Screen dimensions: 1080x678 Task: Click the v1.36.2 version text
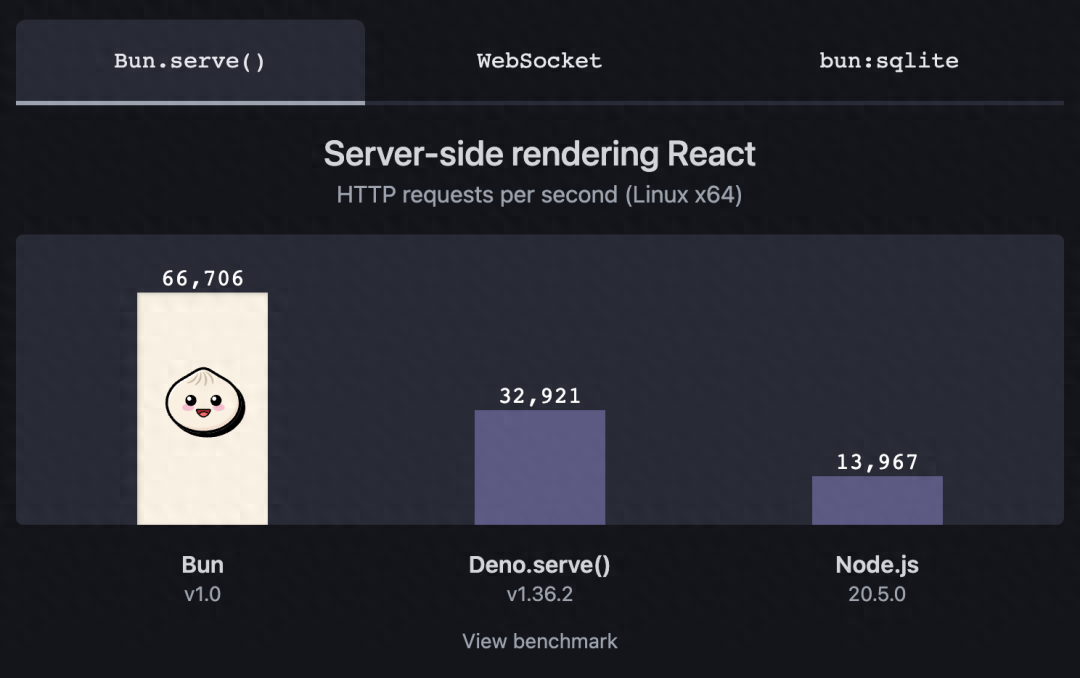click(x=539, y=594)
